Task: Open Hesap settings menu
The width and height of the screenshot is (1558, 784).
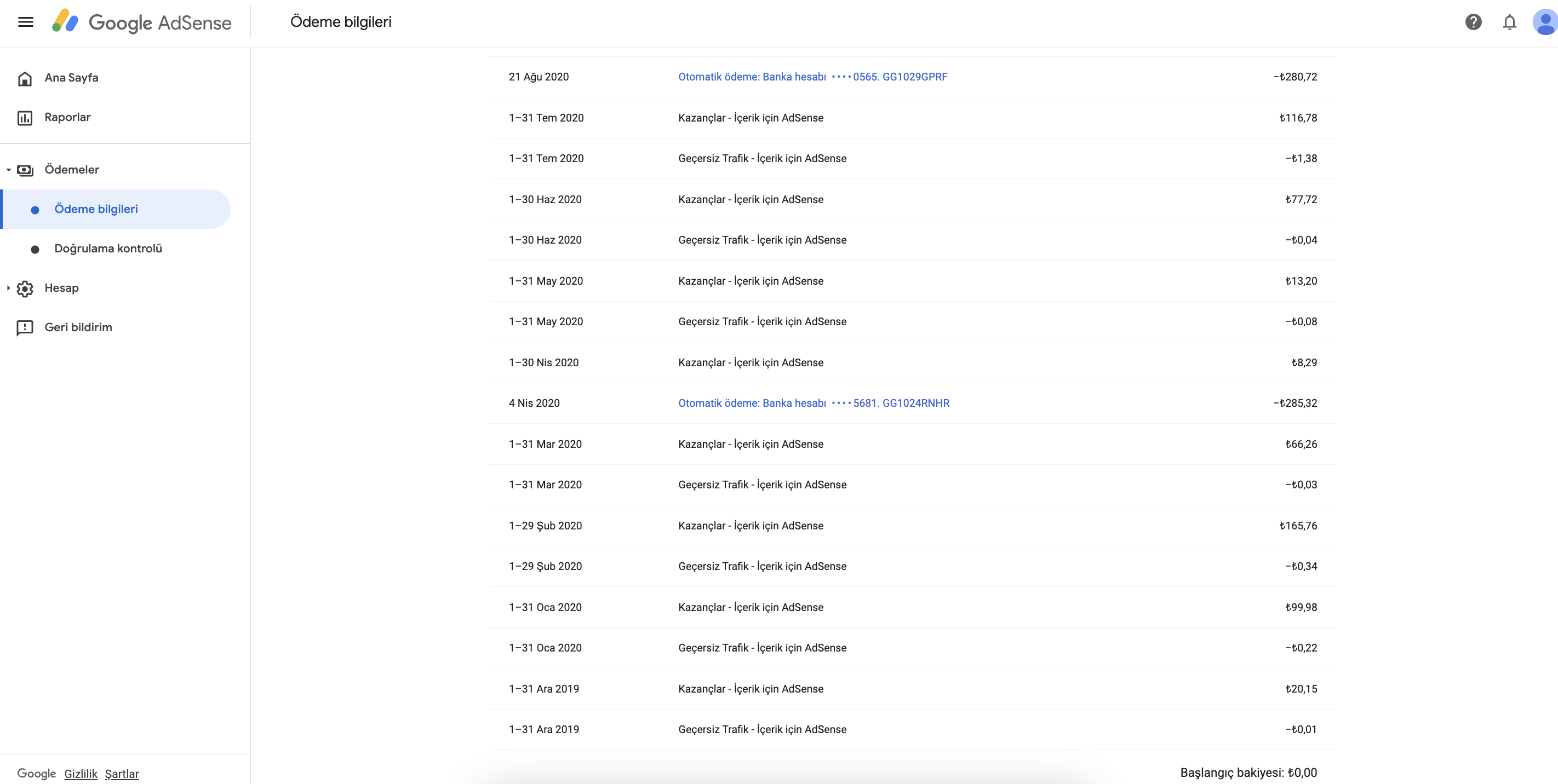Action: click(x=62, y=288)
